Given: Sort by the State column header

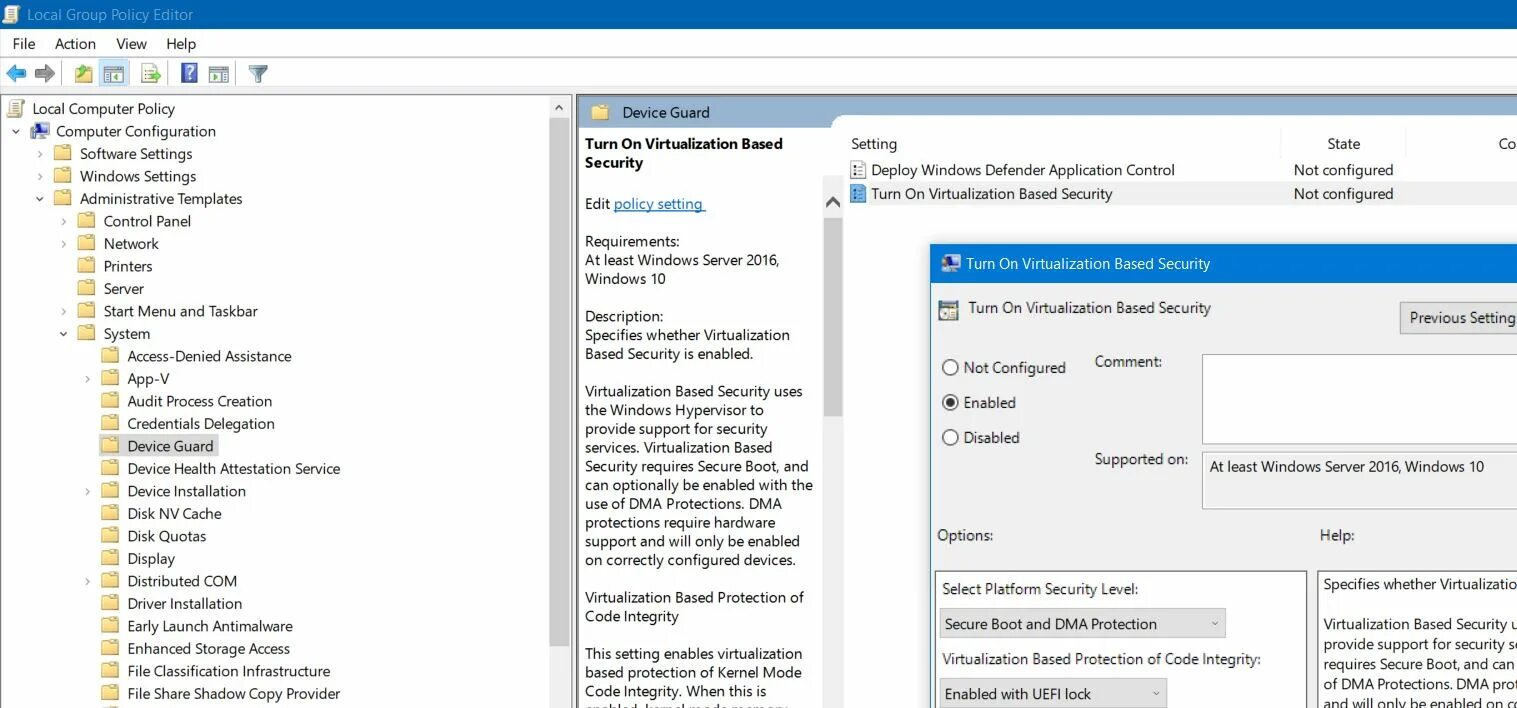Looking at the screenshot, I should tap(1343, 143).
